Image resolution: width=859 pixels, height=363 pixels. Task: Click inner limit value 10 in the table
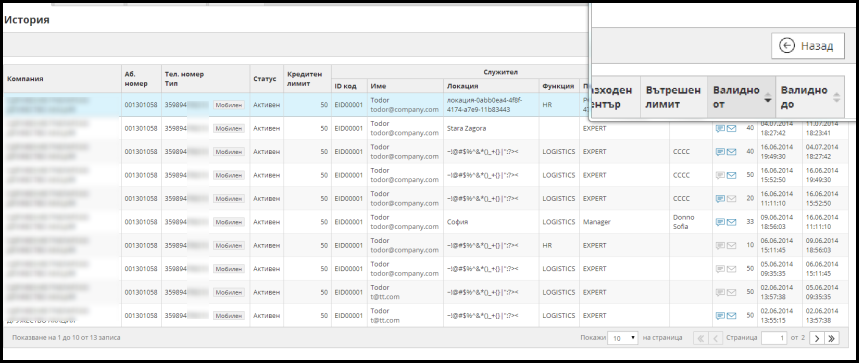(x=750, y=246)
